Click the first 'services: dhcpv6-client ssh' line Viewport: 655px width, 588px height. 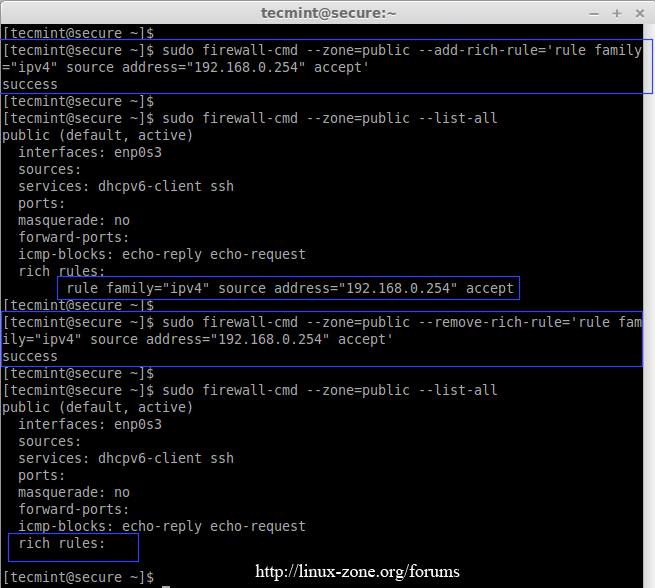click(126, 186)
